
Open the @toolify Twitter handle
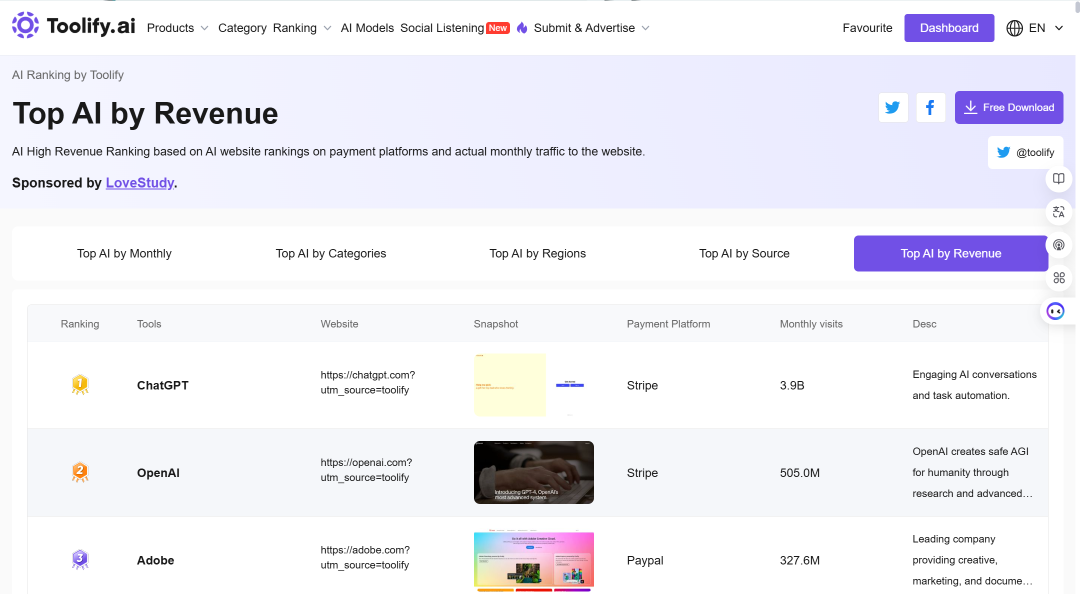point(1026,152)
